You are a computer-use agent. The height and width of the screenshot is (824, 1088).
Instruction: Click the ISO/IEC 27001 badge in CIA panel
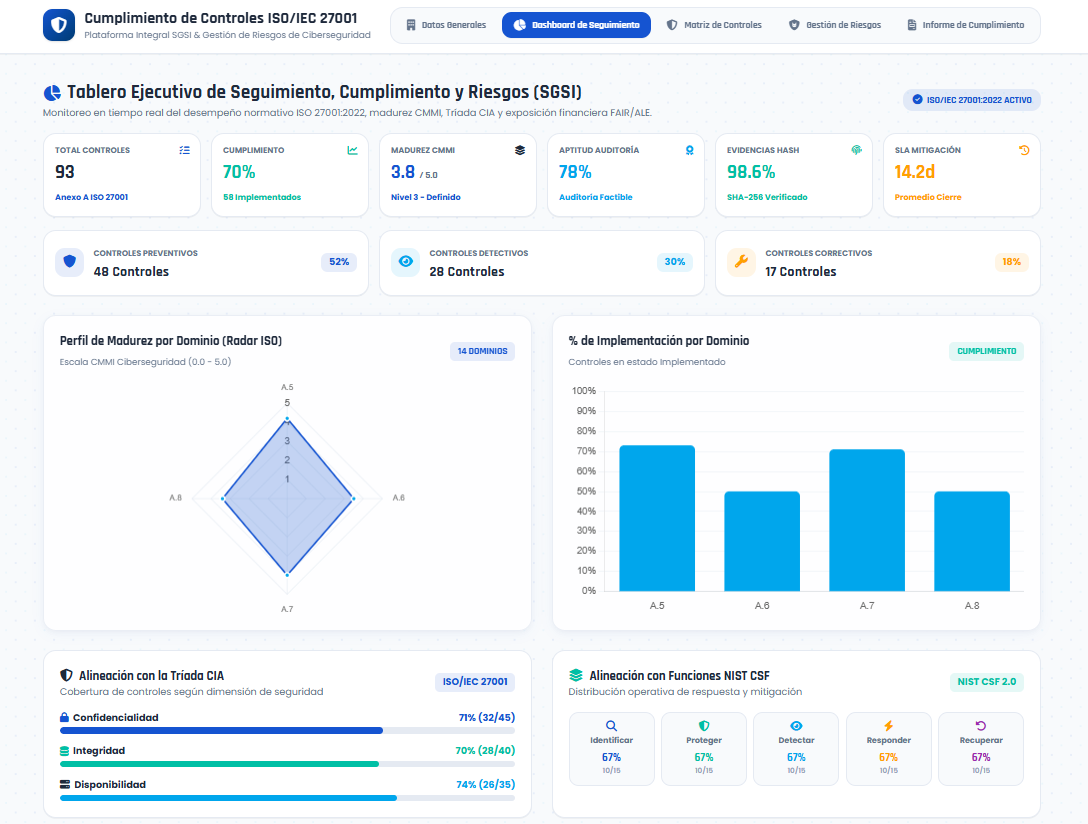click(x=475, y=682)
